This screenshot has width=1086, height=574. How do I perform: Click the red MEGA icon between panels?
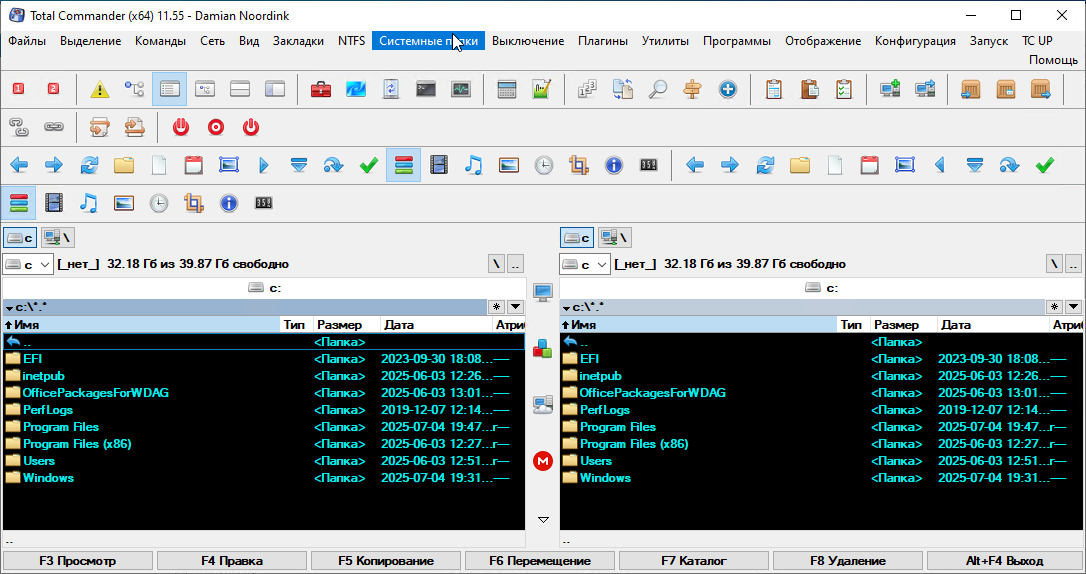(543, 461)
